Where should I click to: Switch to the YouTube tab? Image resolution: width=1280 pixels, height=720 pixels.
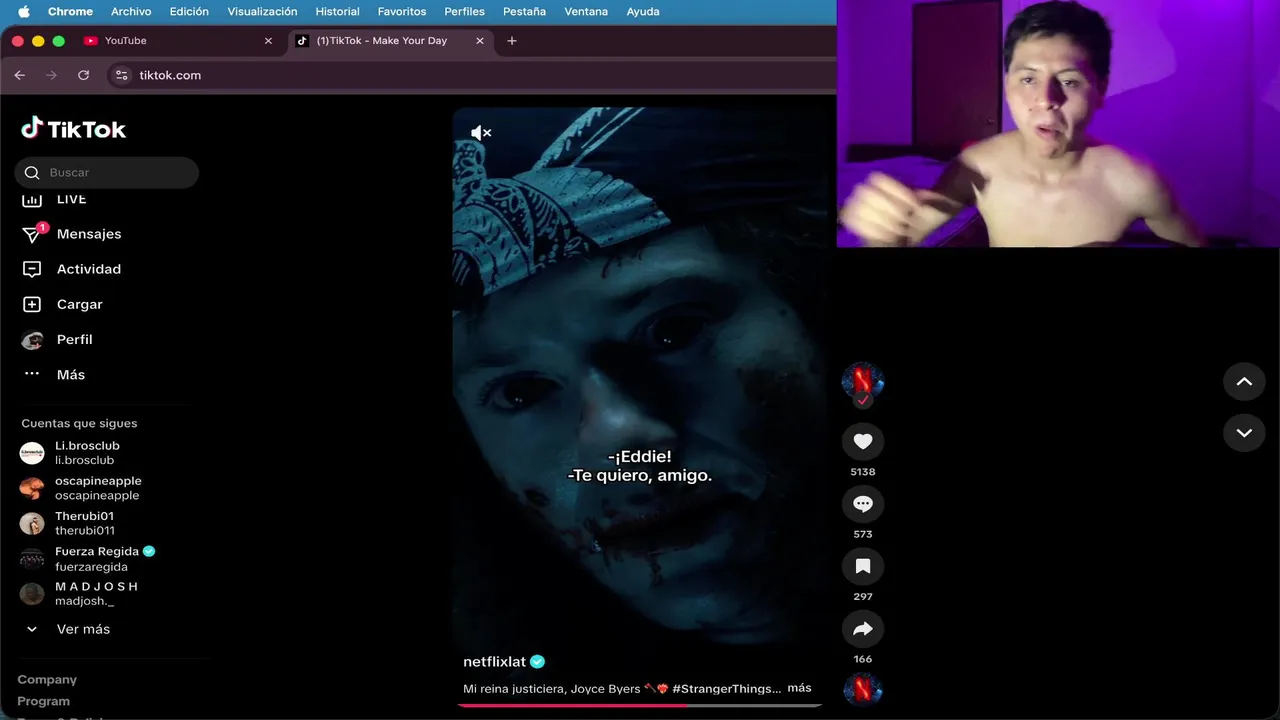178,41
